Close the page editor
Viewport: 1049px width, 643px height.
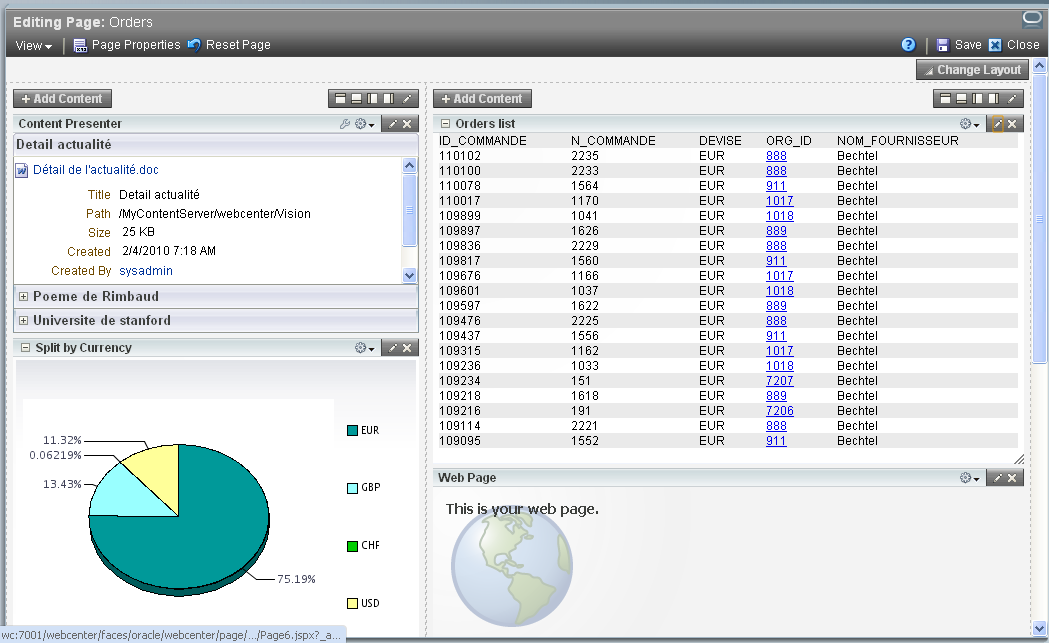[x=1014, y=45]
